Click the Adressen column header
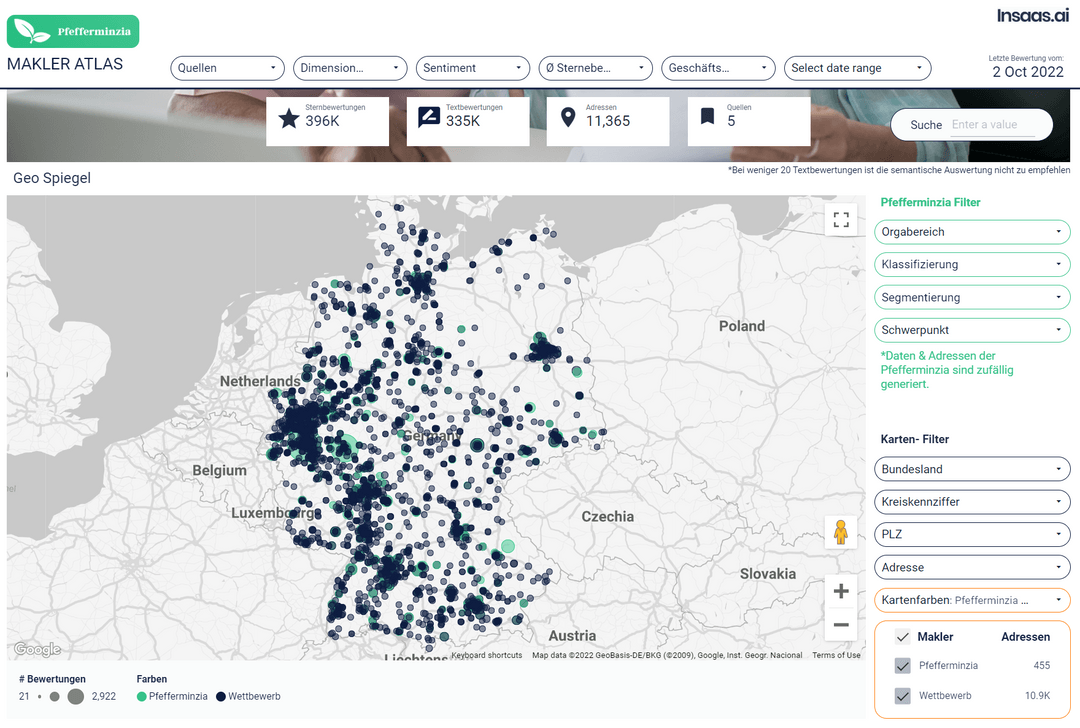 1026,637
